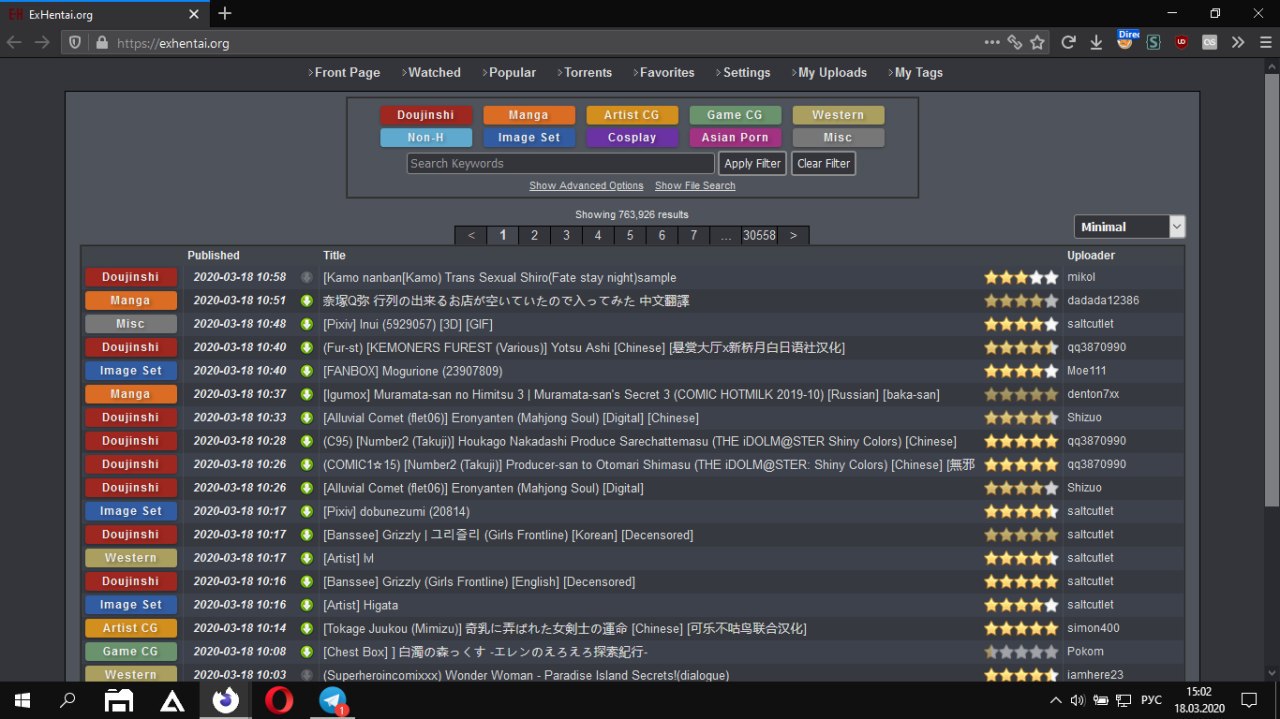Click the uBlock Origin shield icon
This screenshot has width=1280, height=719.
[x=1182, y=43]
